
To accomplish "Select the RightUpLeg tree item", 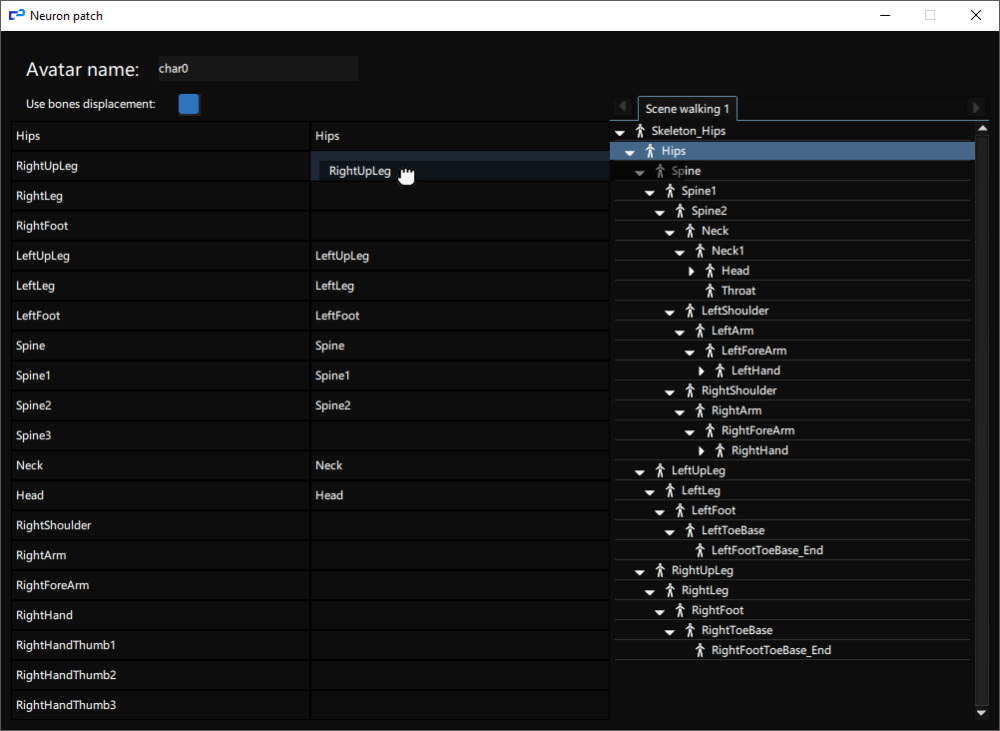I will [702, 570].
